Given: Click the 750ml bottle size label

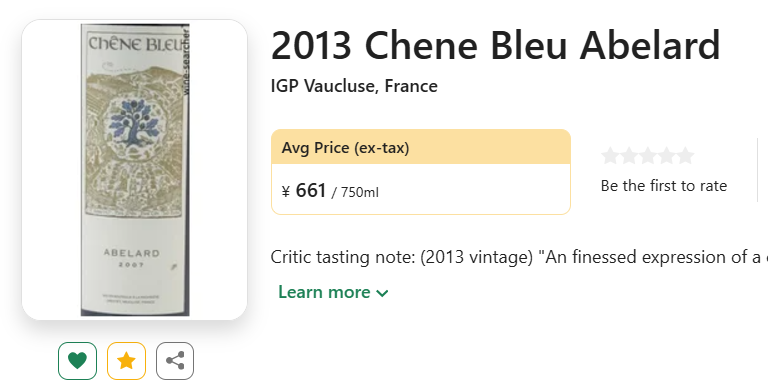Looking at the screenshot, I should click(360, 192).
